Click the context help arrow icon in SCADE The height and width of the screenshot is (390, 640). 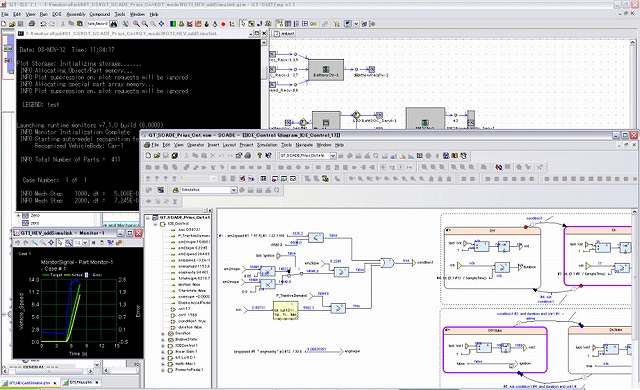point(268,155)
